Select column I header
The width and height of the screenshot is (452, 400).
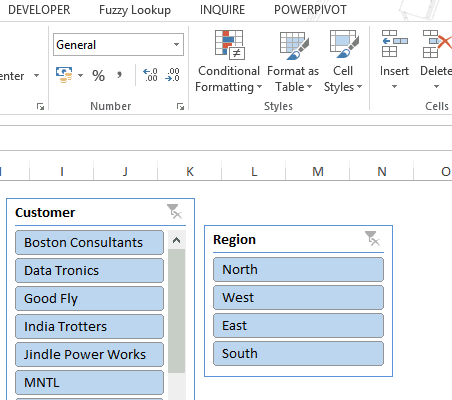62,171
